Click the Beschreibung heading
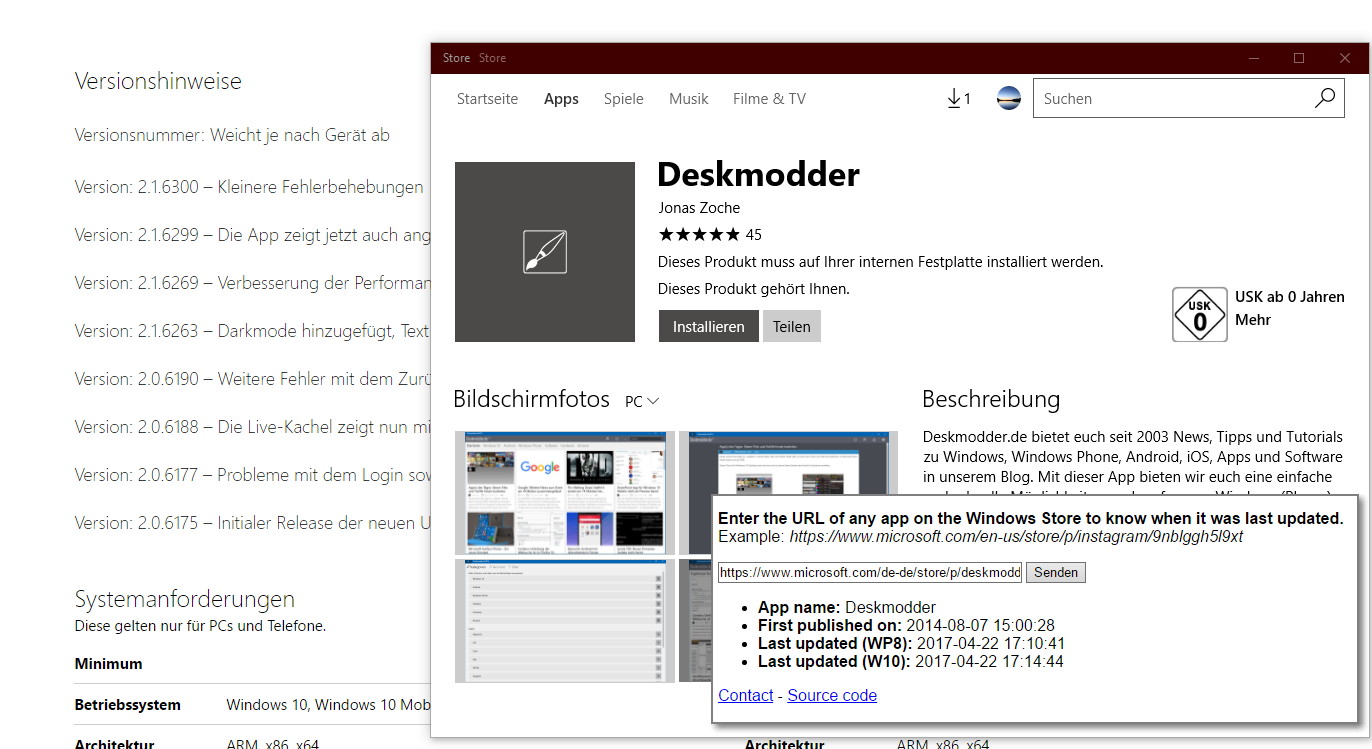 (991, 399)
